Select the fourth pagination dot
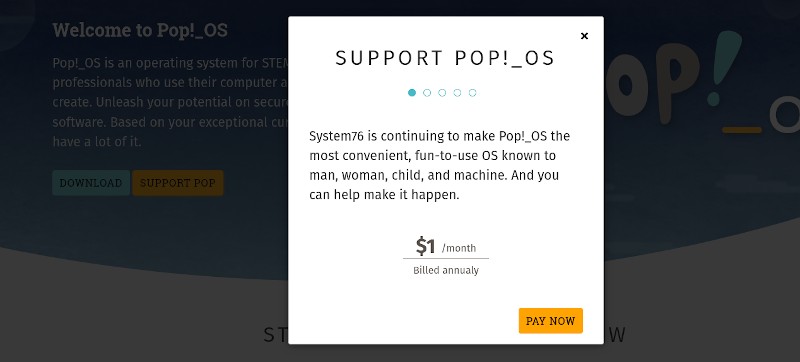Screen dimensions: 800x362 [457, 93]
